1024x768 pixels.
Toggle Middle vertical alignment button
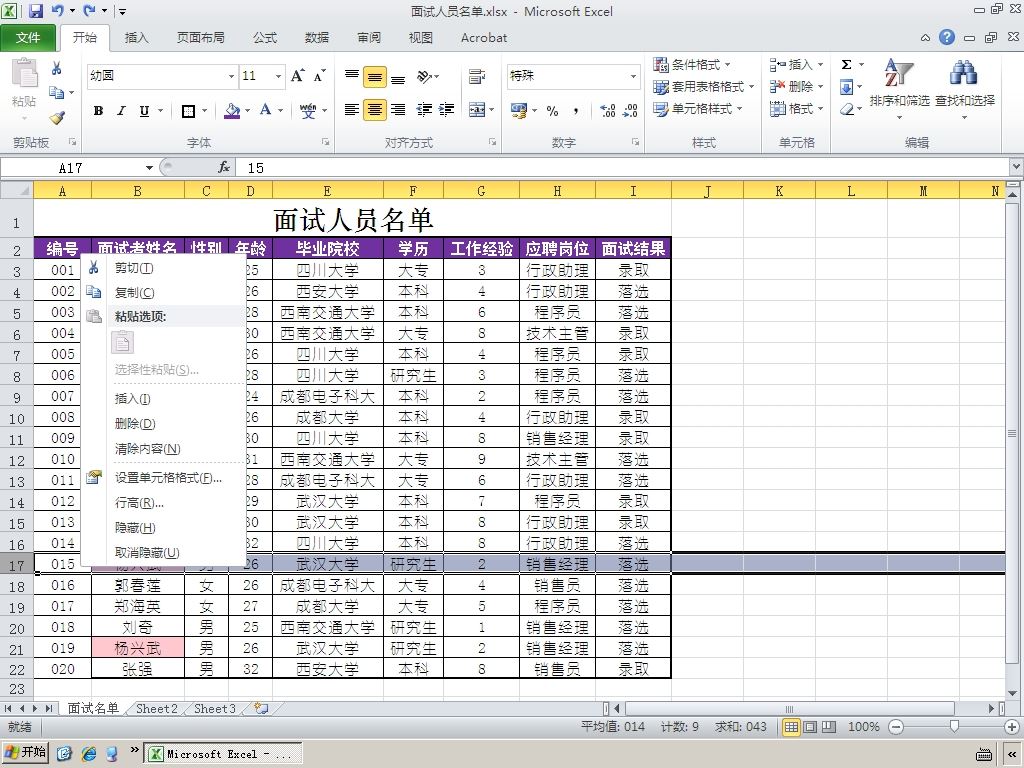click(375, 77)
